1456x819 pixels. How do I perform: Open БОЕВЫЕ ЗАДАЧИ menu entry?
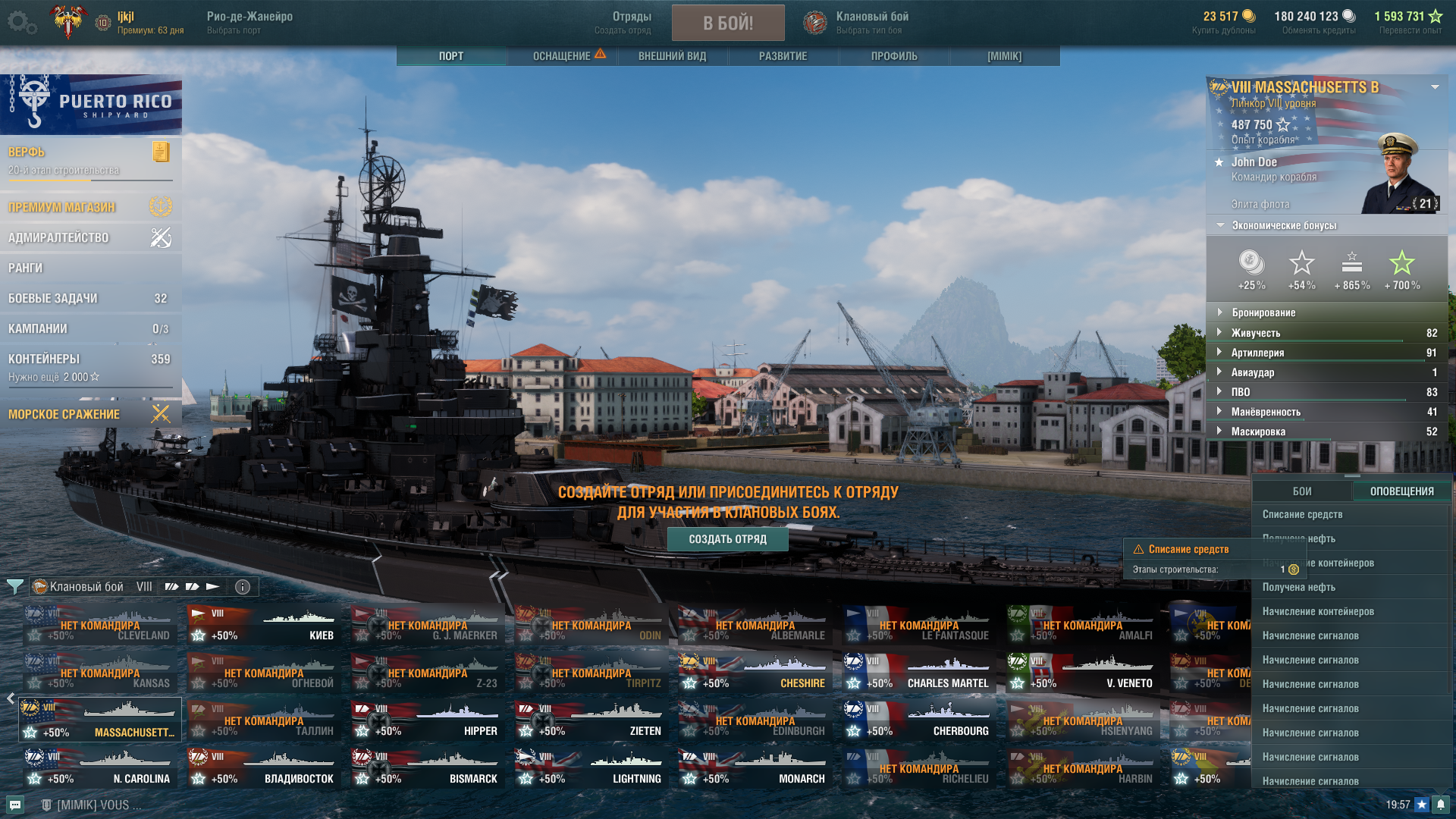coord(90,298)
